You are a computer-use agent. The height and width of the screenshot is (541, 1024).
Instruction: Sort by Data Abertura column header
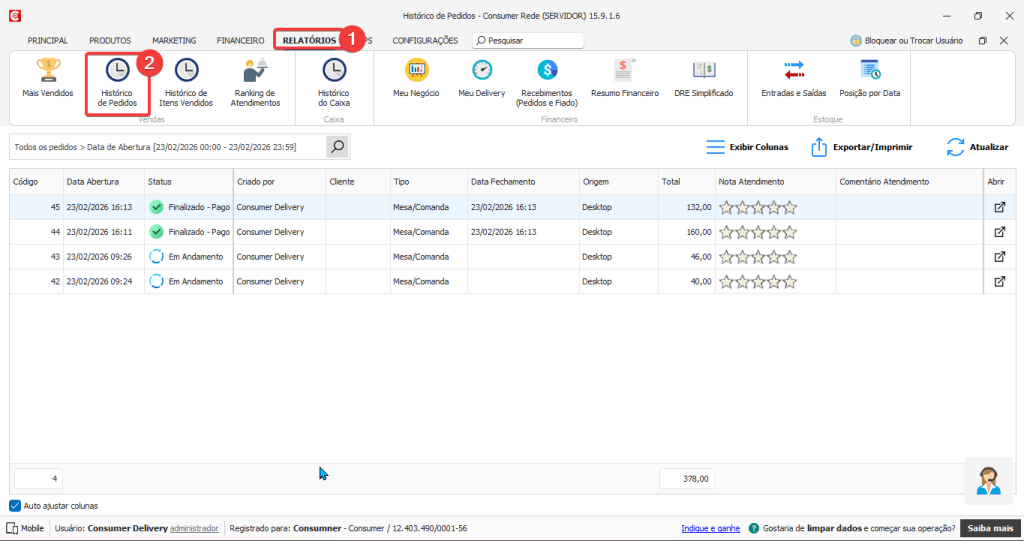104,182
